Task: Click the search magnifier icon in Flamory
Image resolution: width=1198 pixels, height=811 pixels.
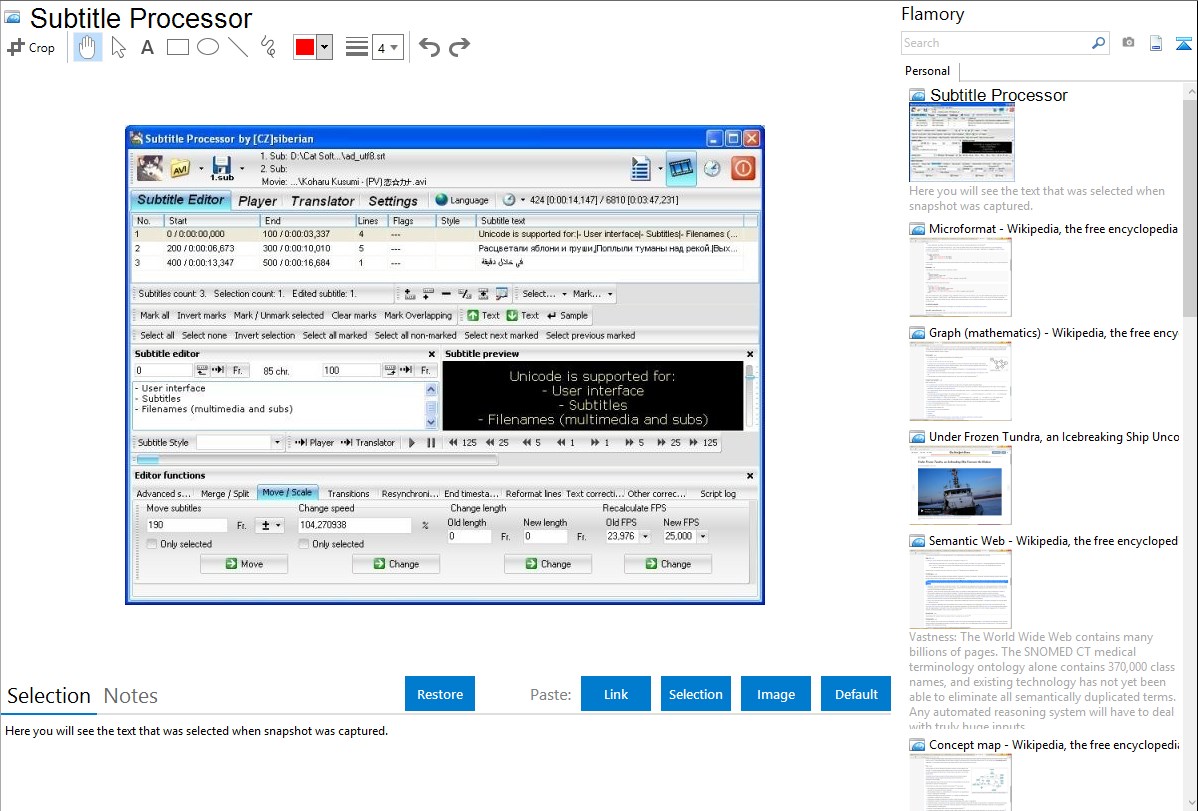Action: point(1098,43)
